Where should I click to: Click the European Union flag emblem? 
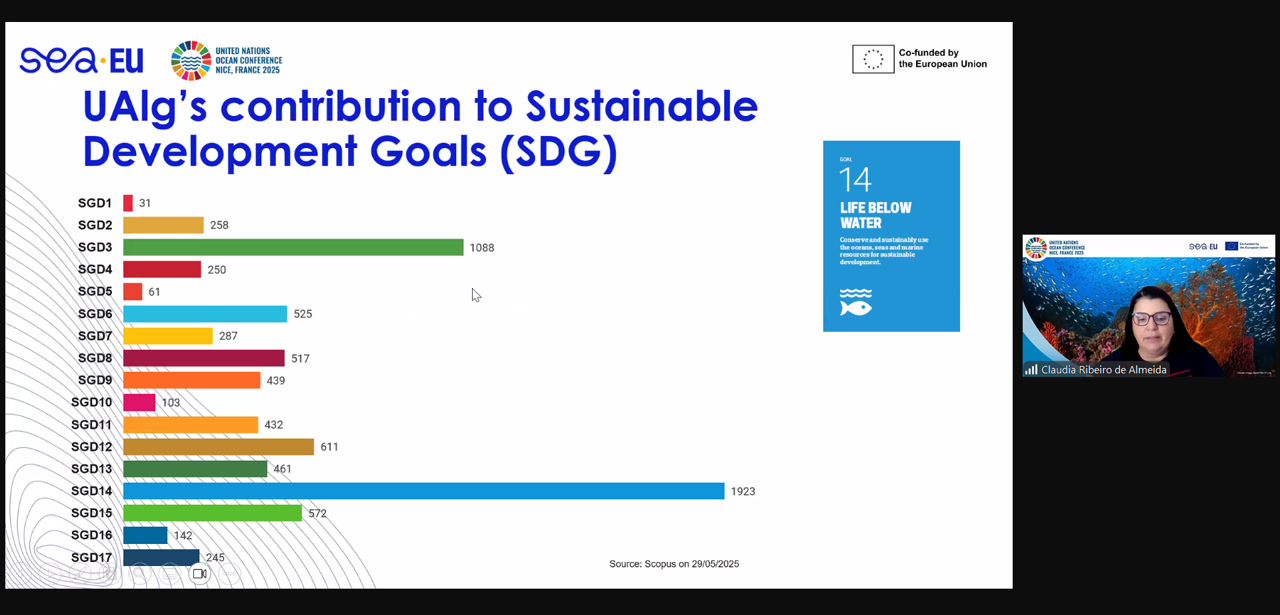coord(873,59)
